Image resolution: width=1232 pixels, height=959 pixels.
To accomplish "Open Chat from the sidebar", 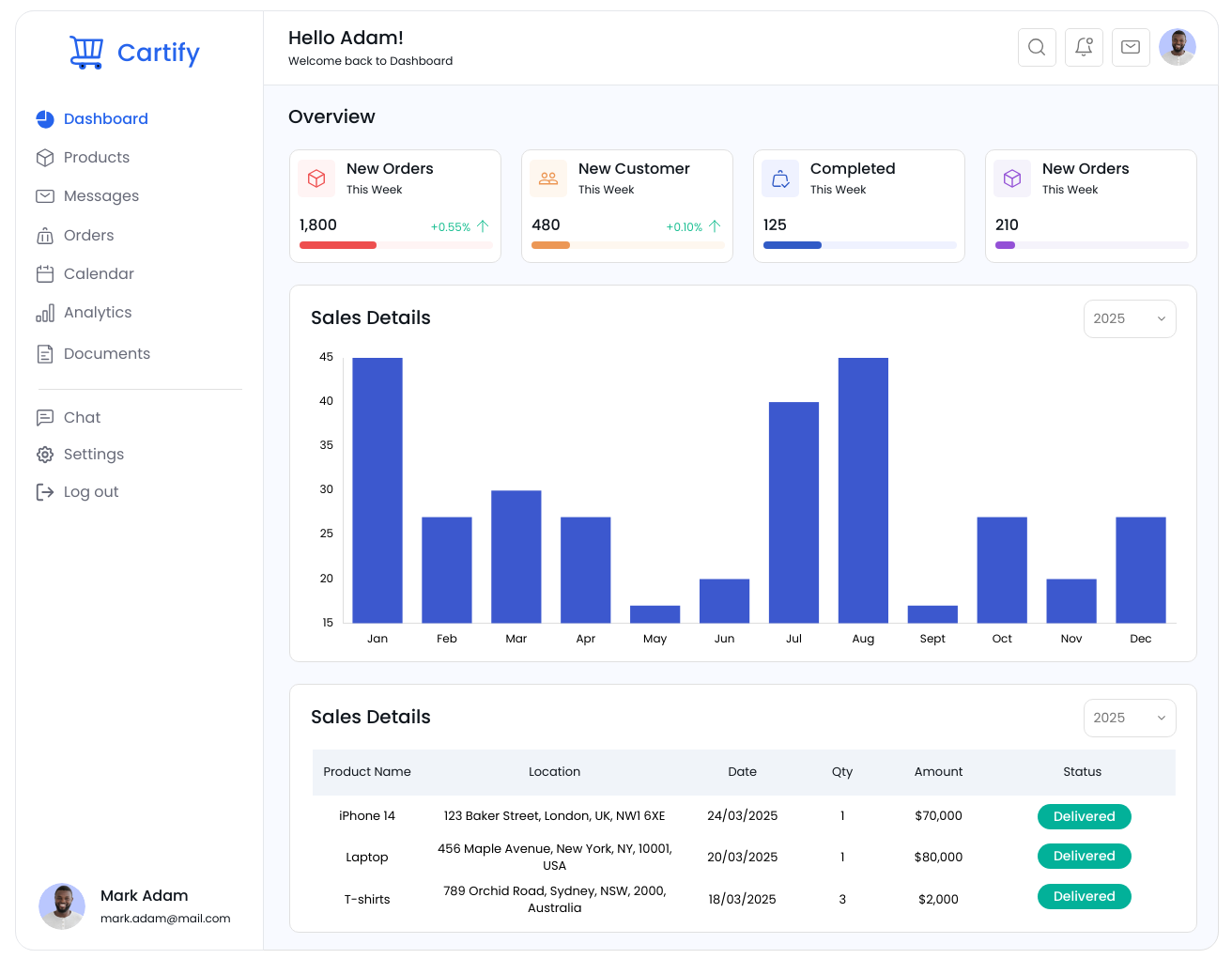I will coord(82,418).
